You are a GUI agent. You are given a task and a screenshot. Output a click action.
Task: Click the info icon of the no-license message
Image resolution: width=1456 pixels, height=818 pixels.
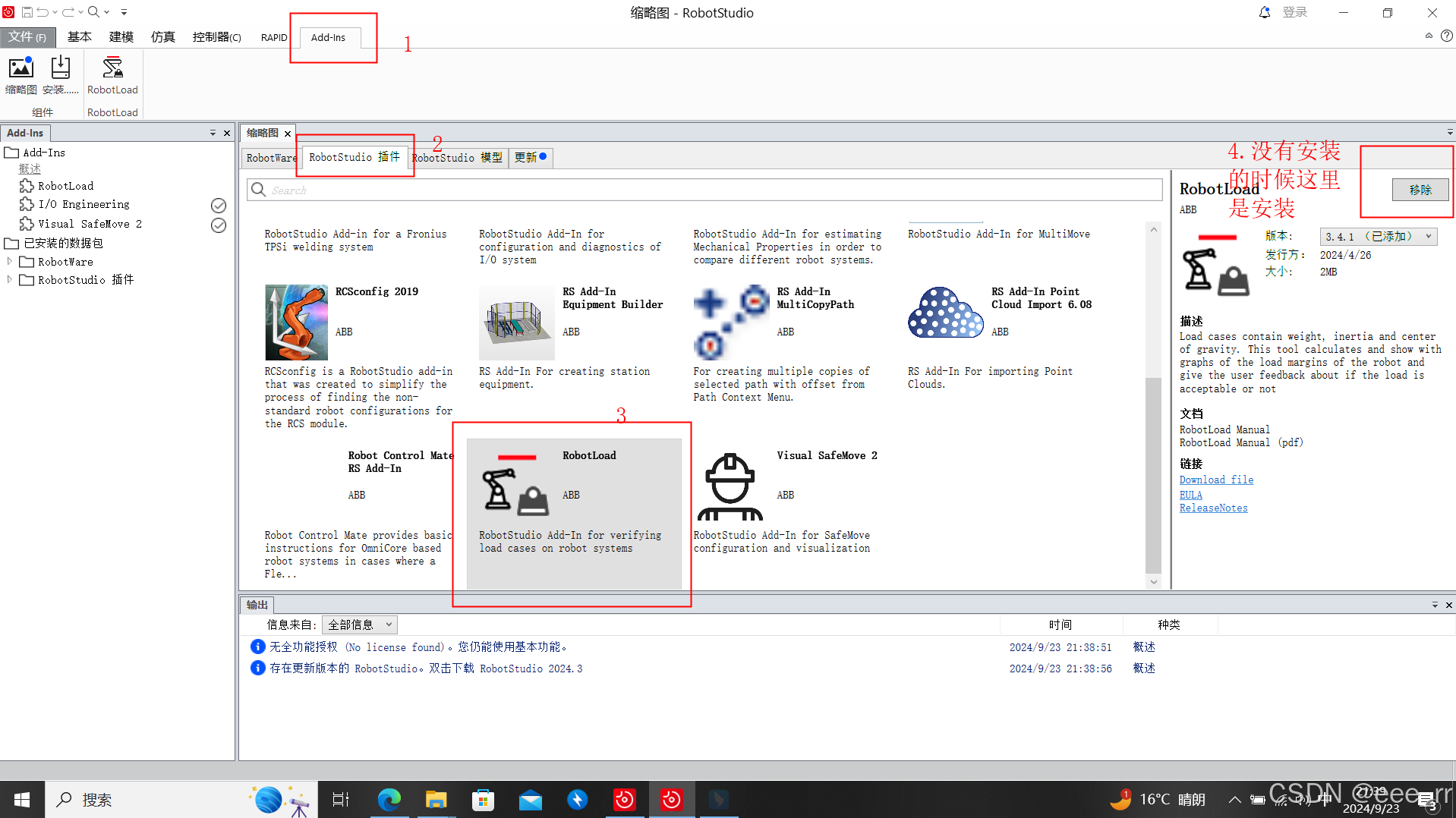coord(257,647)
